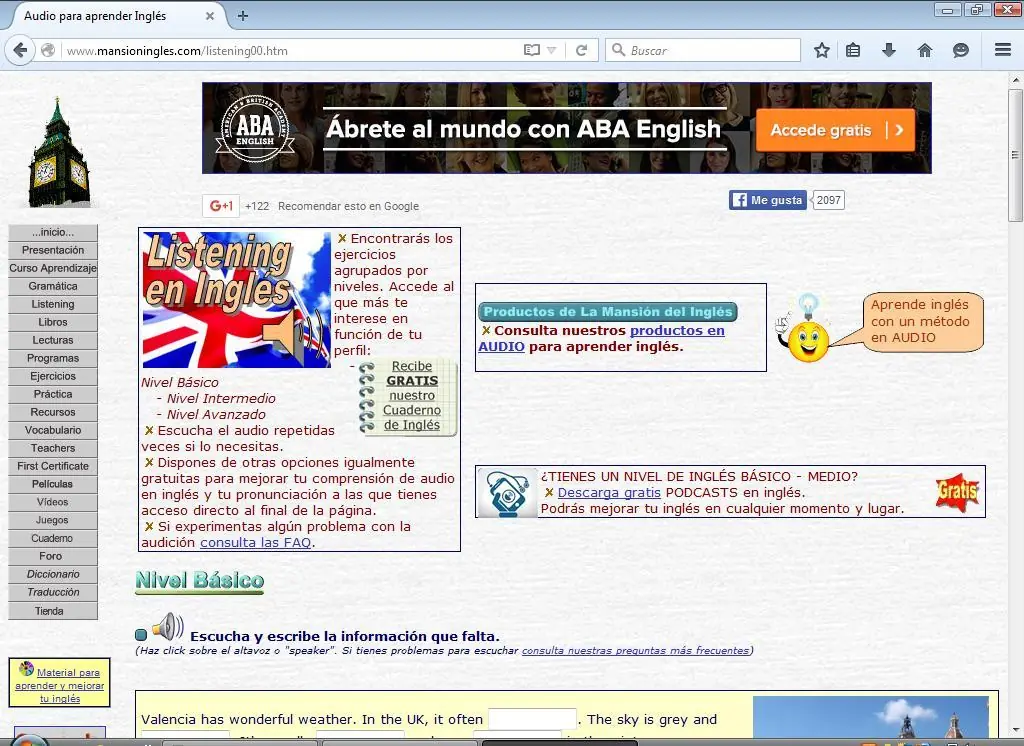The height and width of the screenshot is (746, 1024).
Task: Jump to Nivel Intermedio link
Action: coord(221,398)
